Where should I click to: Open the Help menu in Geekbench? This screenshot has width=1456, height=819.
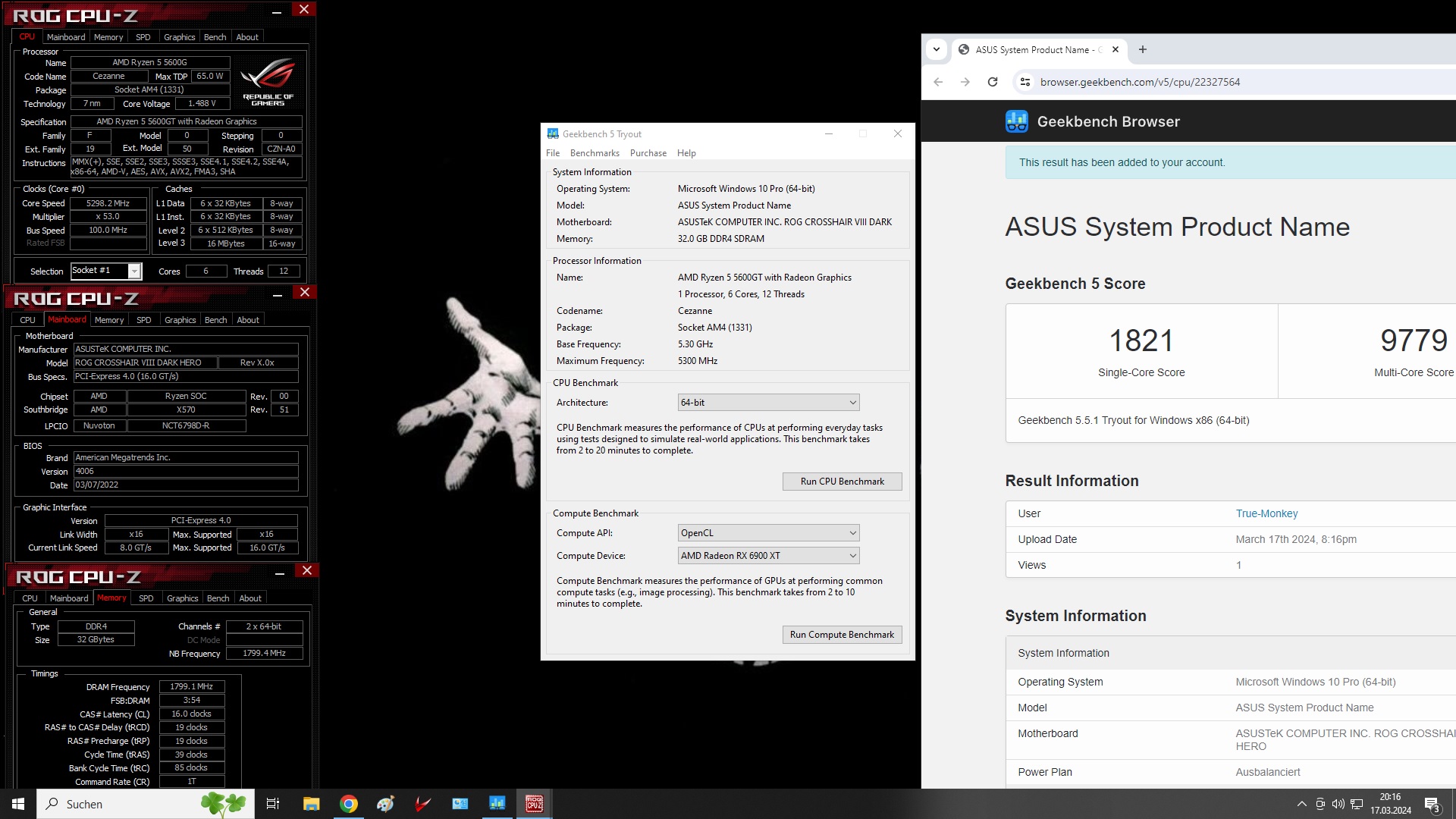pos(686,153)
